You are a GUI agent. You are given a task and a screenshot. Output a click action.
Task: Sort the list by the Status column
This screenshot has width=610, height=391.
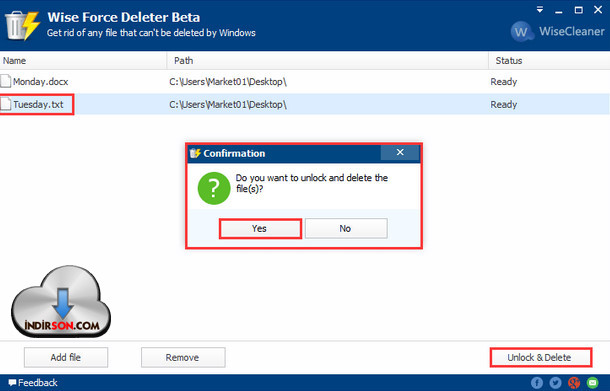tap(549, 61)
